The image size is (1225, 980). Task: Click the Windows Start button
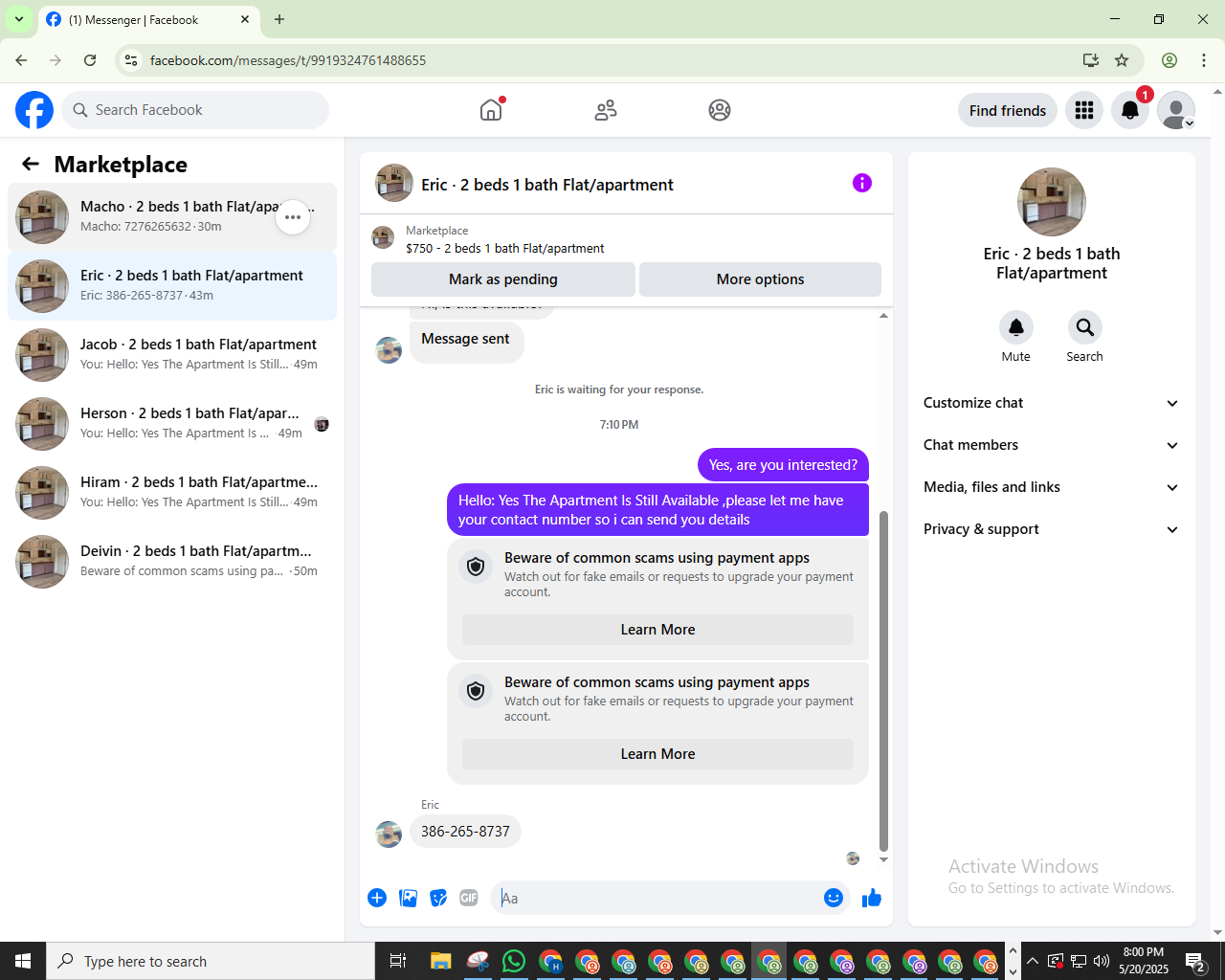pos(23,961)
